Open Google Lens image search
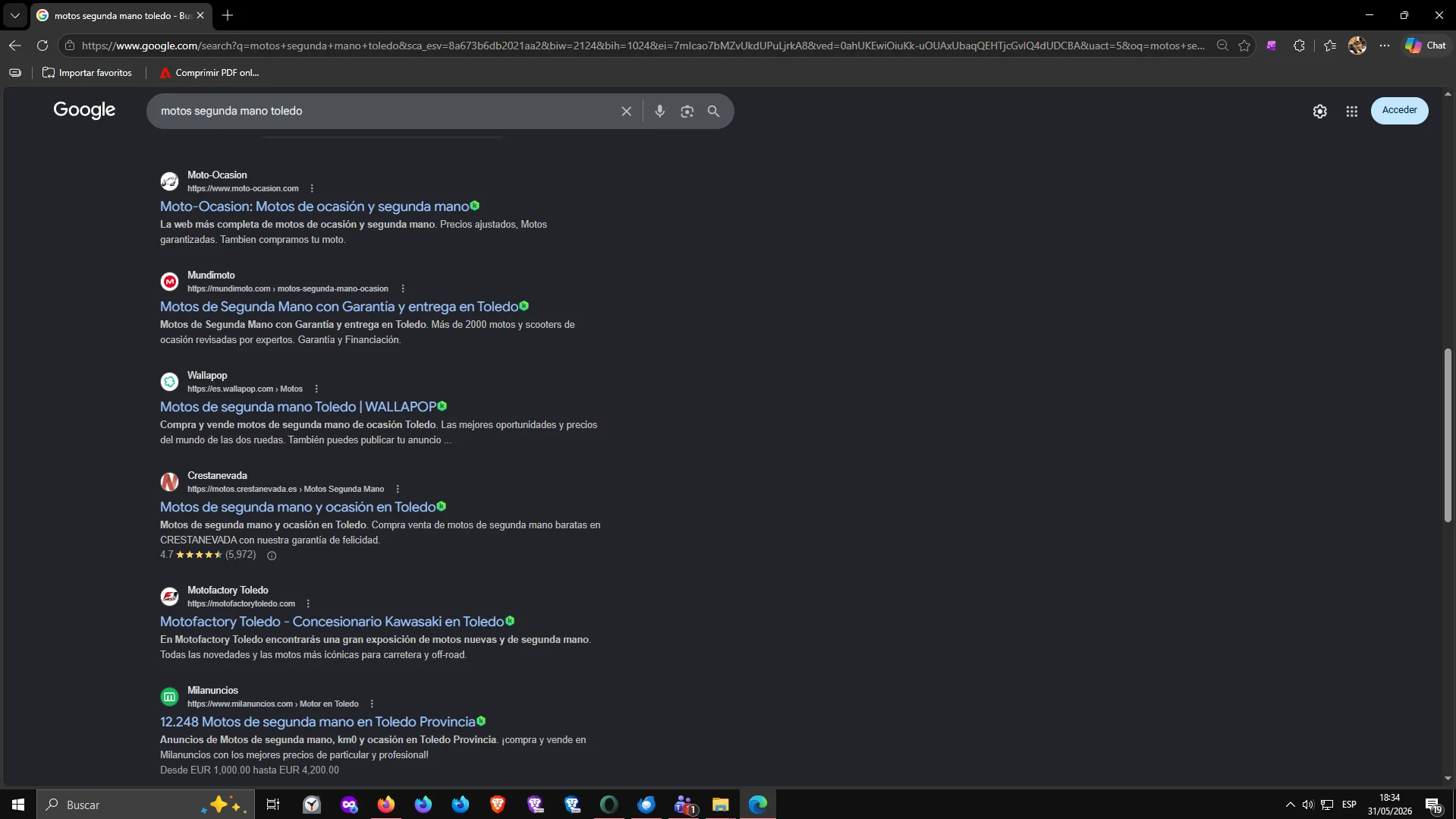 coord(687,111)
